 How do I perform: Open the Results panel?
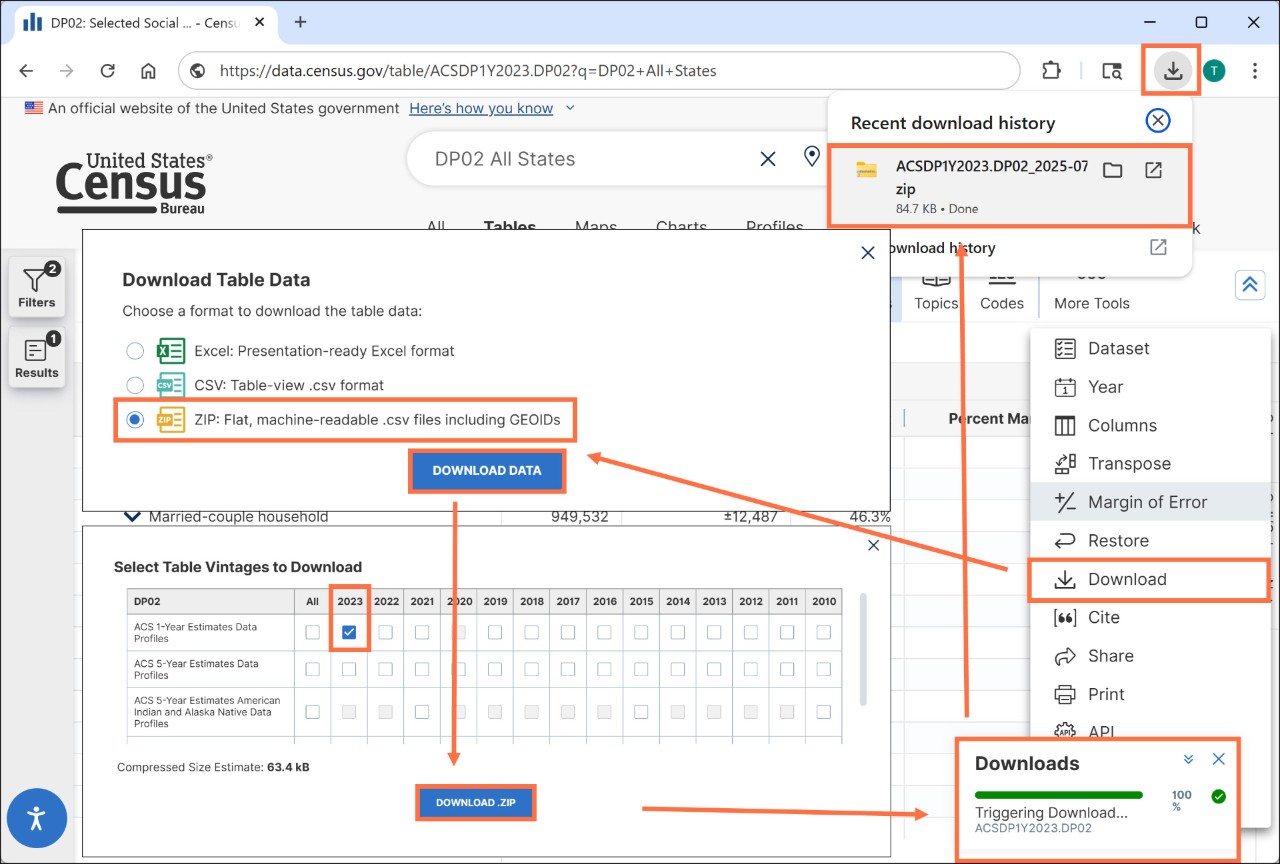pyautogui.click(x=37, y=357)
